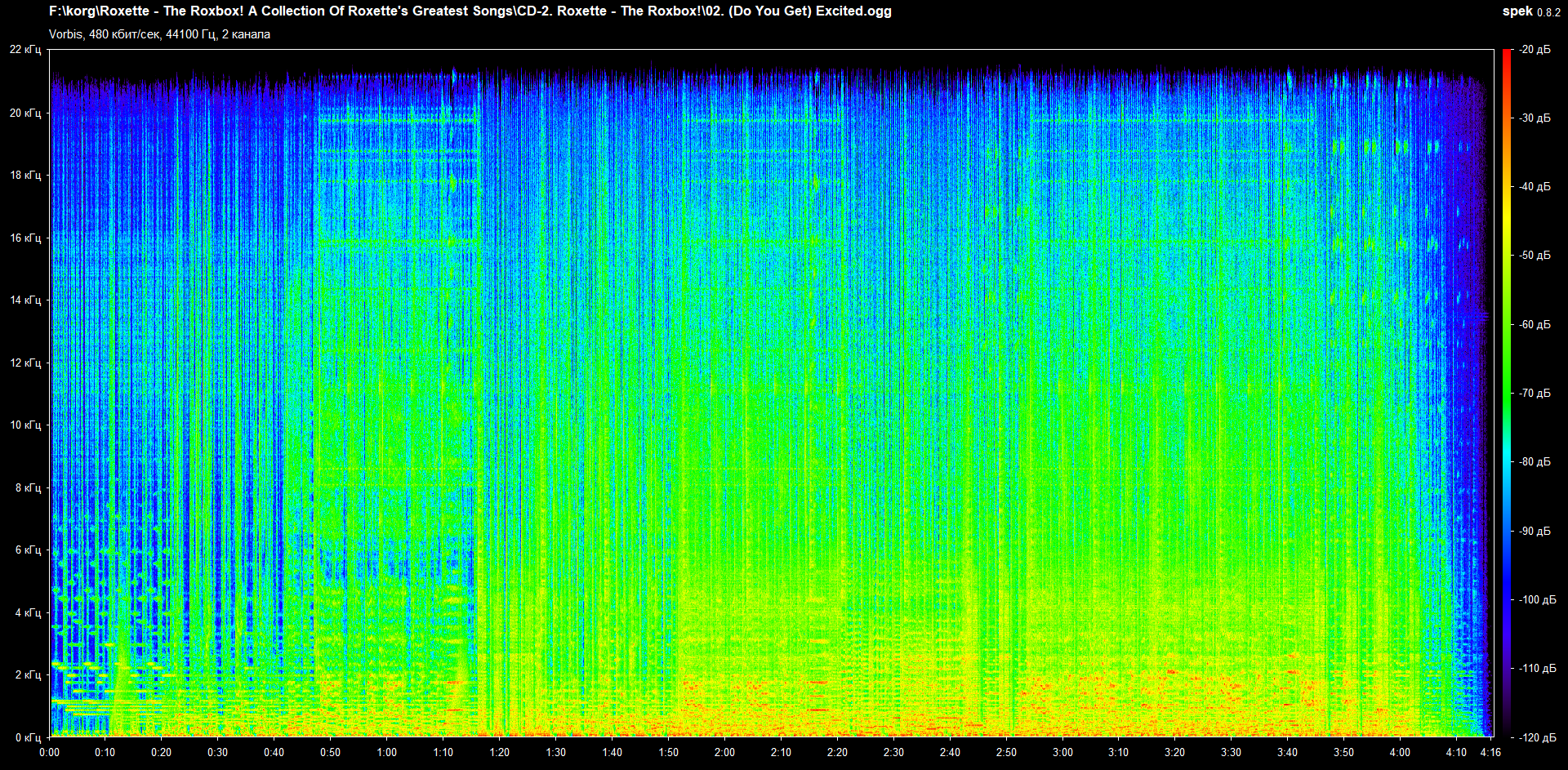
Task: Select the 4:16 end time marker
Action: click(1490, 752)
